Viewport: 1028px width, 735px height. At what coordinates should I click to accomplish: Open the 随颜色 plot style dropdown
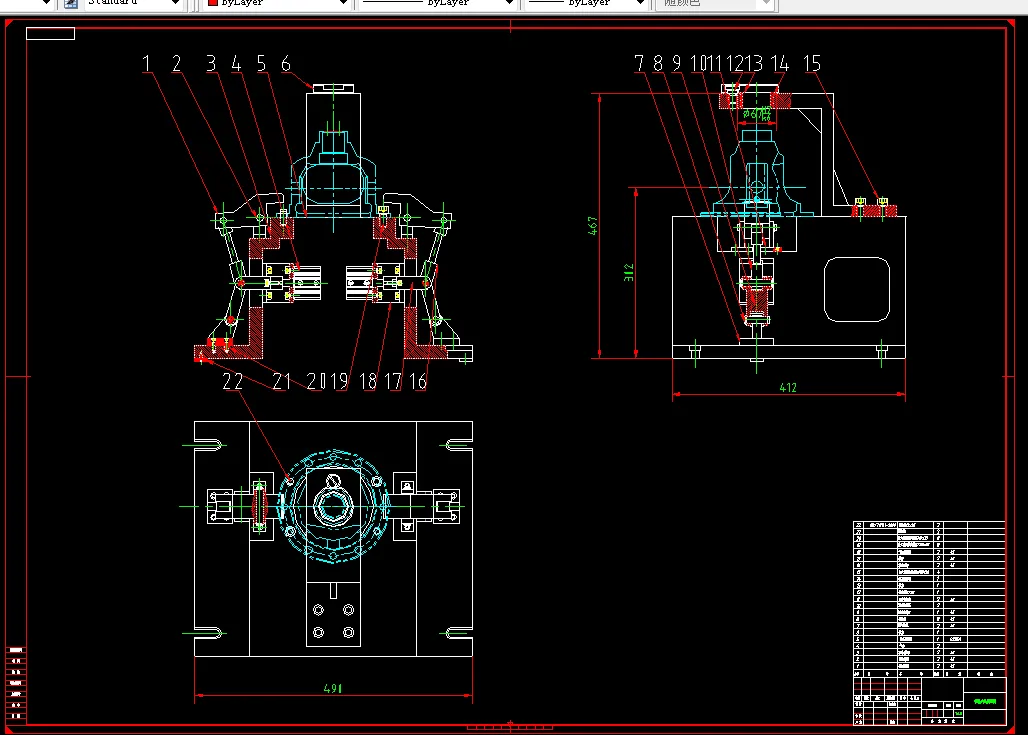point(766,3)
